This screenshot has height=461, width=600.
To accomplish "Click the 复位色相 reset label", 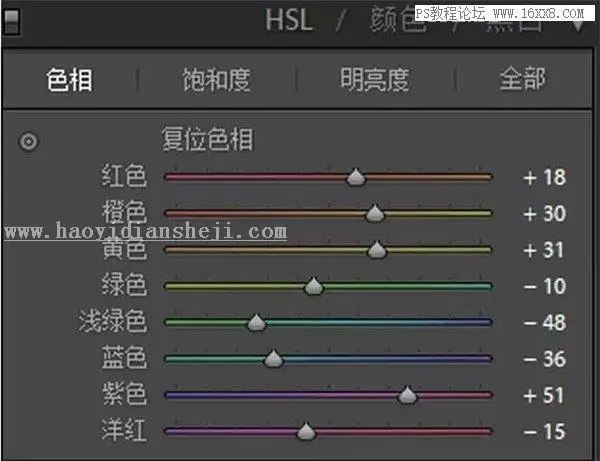I will coord(207,139).
